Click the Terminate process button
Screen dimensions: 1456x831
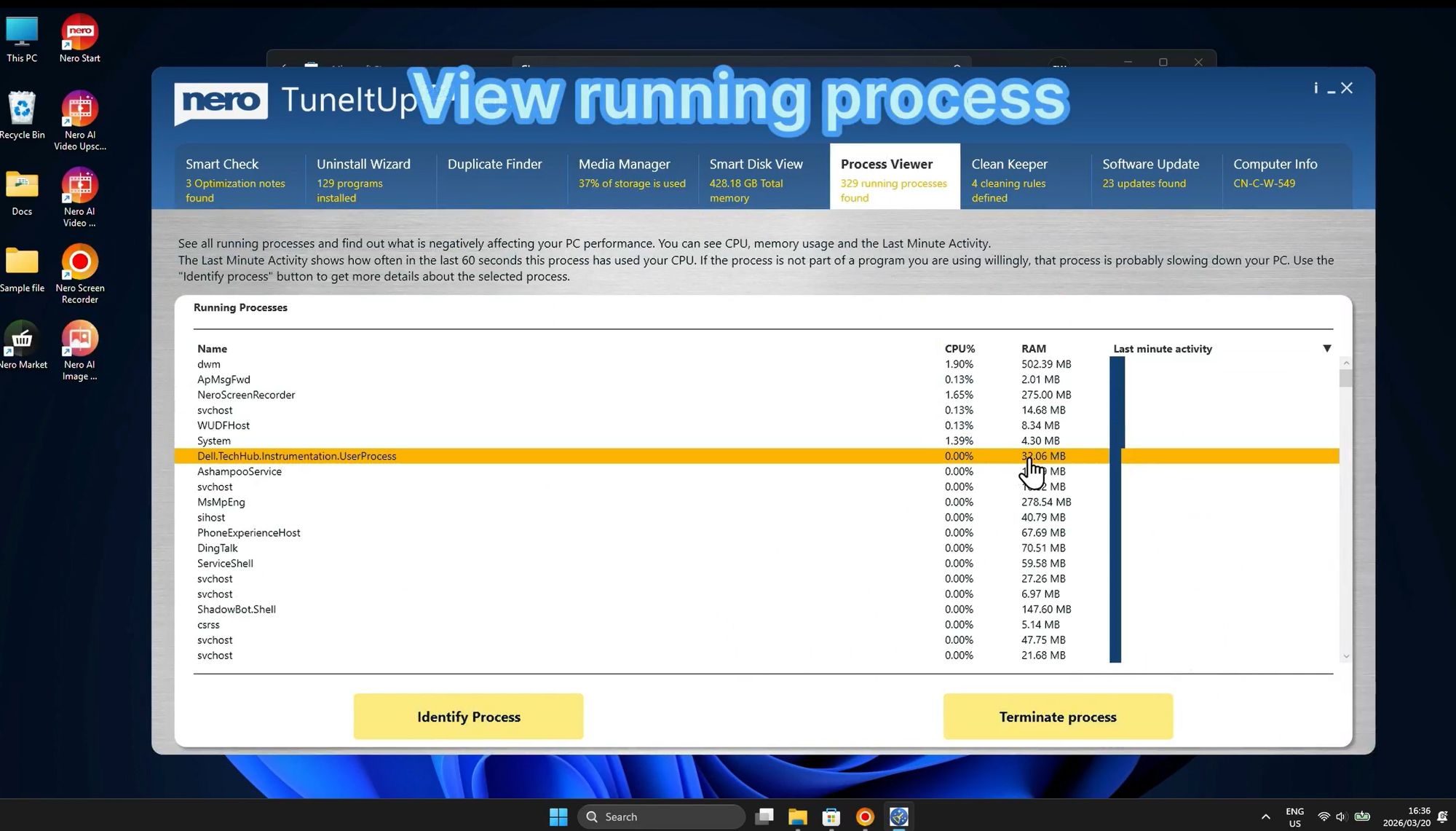coord(1057,716)
